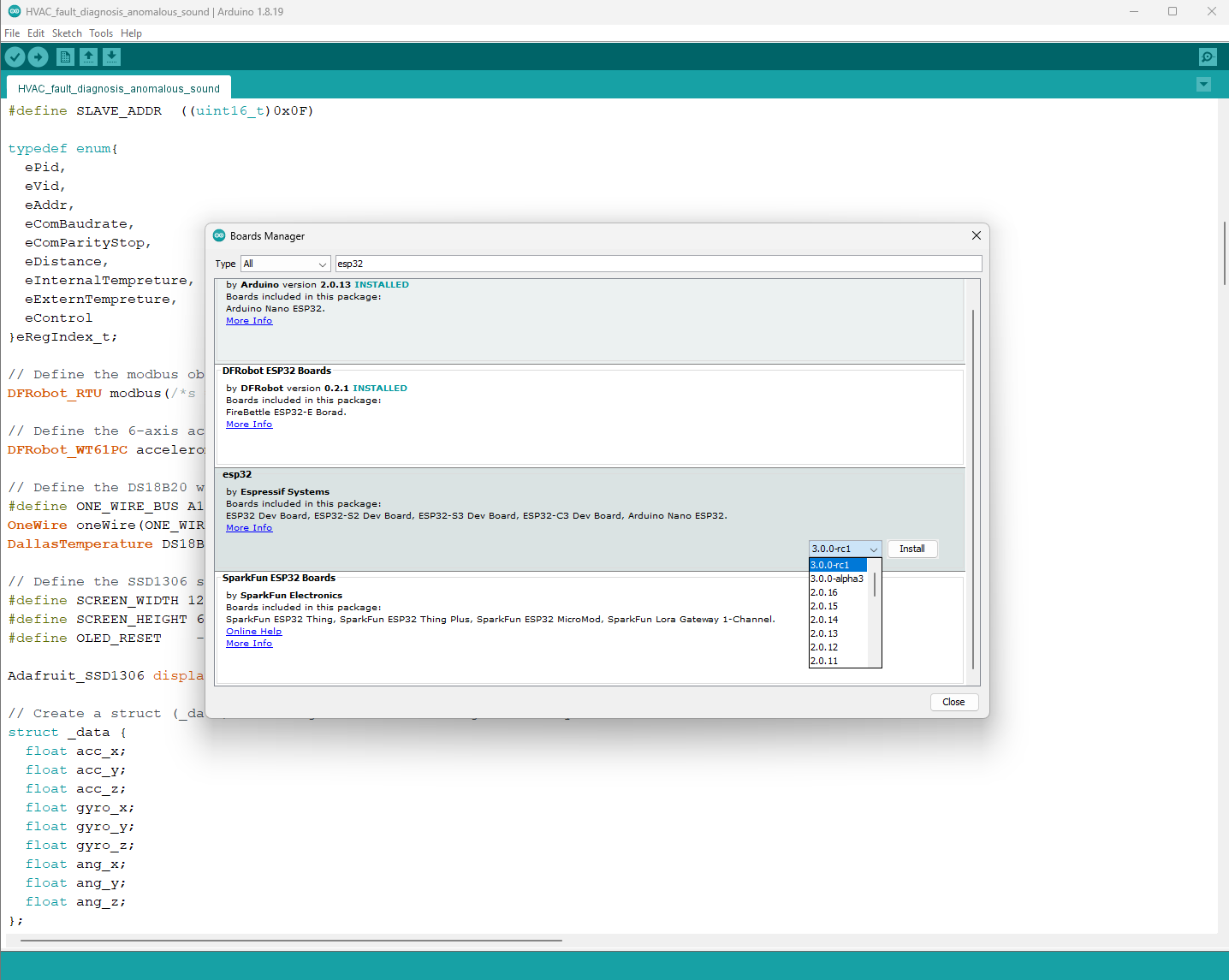
Task: Click the Boards Manager vertical scrollbar
Action: point(973,488)
